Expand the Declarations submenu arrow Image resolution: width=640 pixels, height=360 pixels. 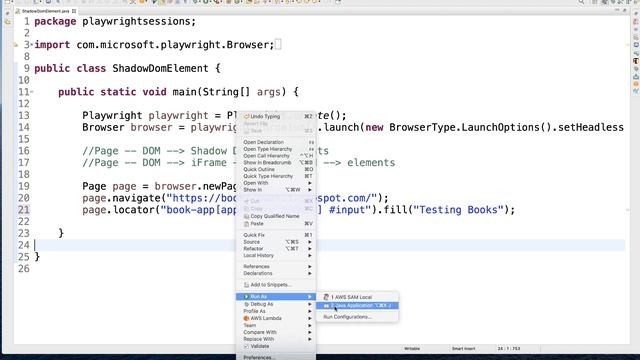click(x=310, y=273)
